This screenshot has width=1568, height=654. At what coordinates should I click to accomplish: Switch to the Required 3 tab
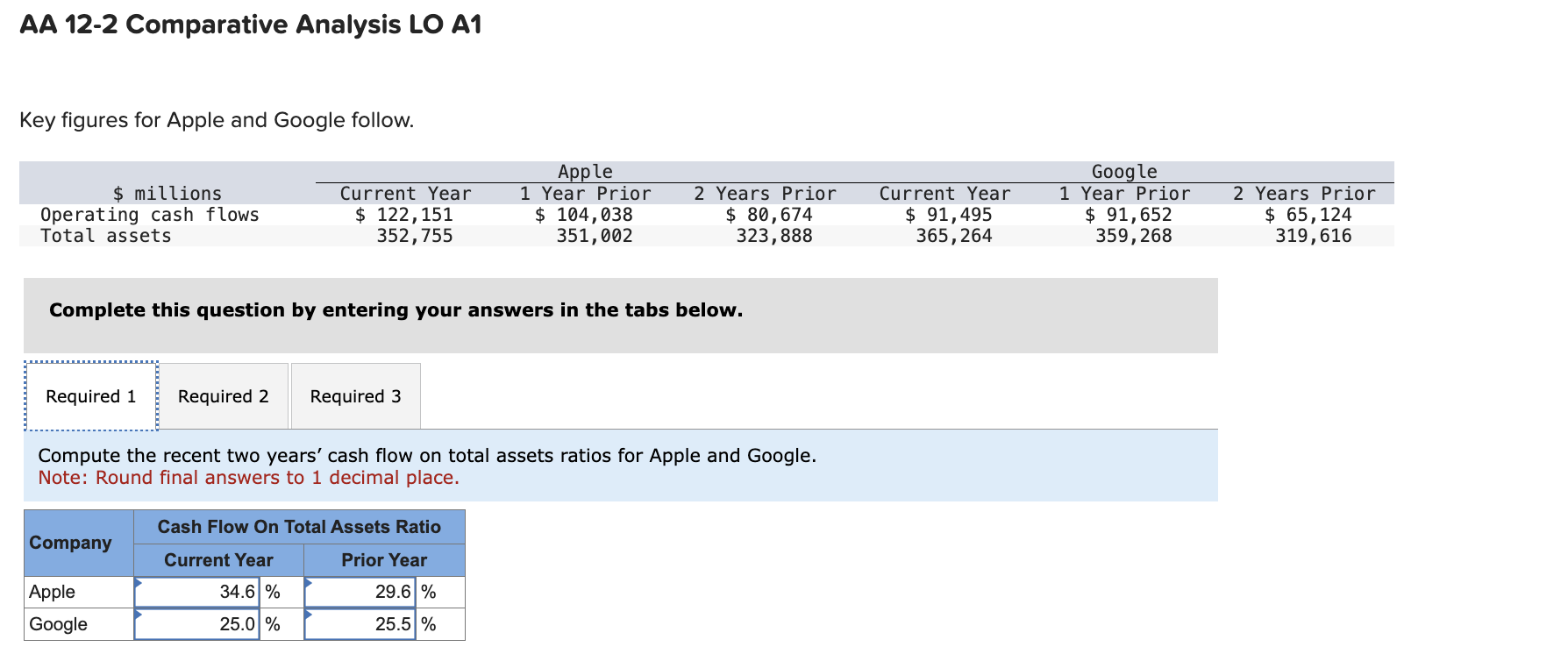coord(356,396)
